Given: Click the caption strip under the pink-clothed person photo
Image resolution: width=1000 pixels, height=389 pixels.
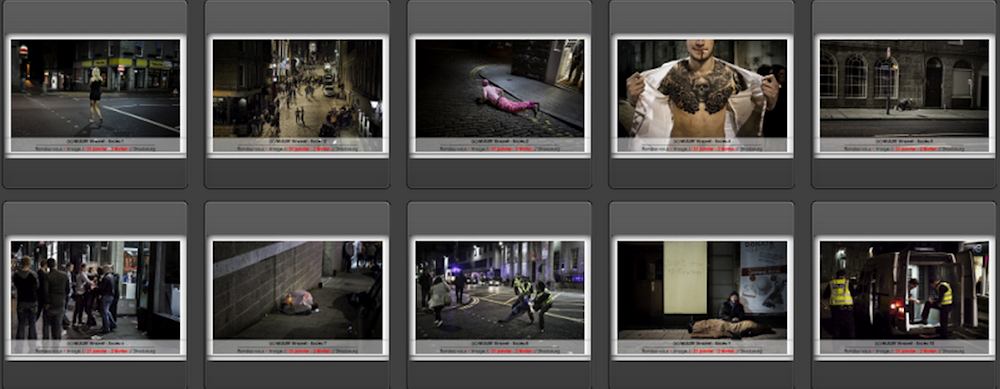Looking at the screenshot, I should click(499, 145).
